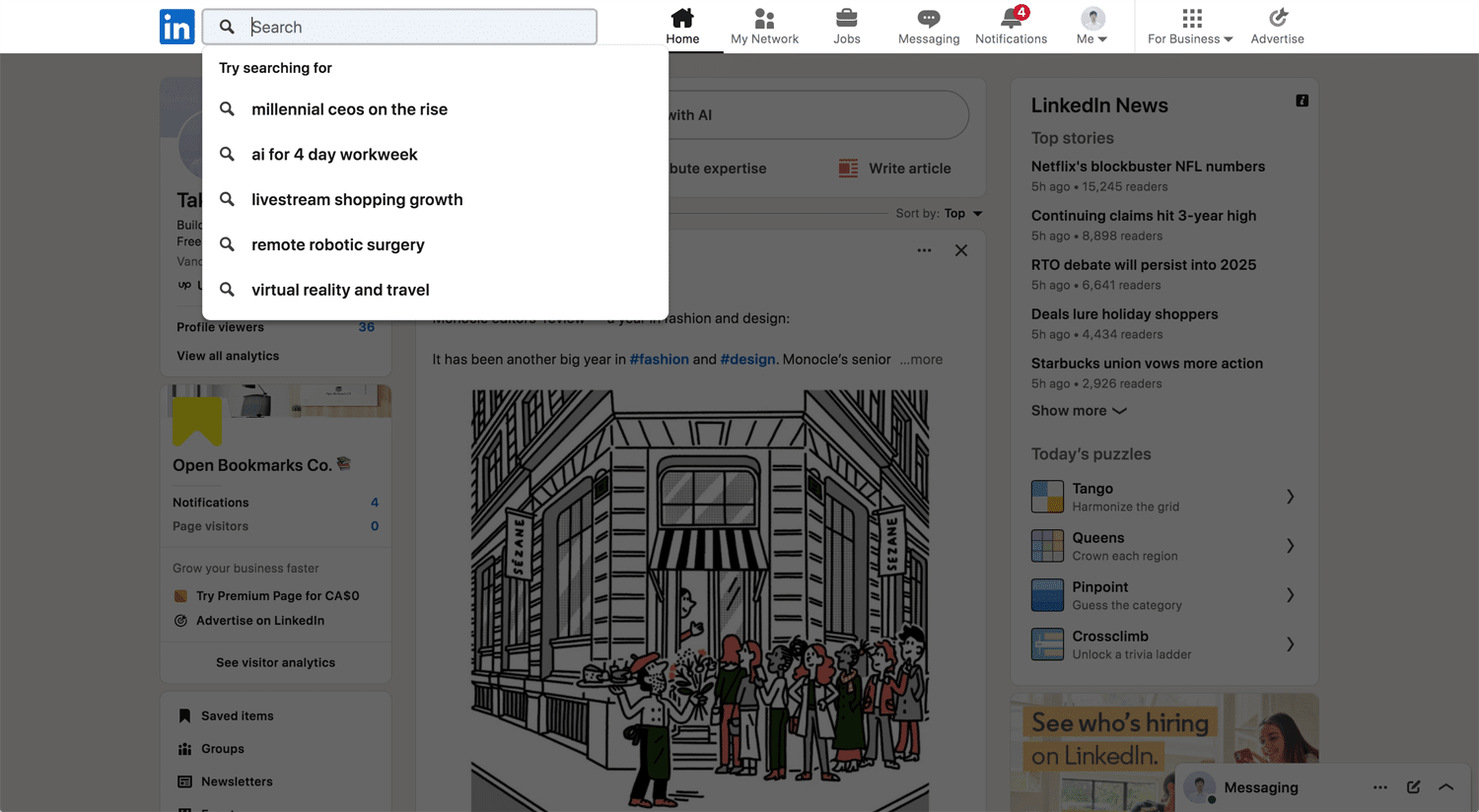
Task: Click View all analytics
Action: [x=228, y=356]
